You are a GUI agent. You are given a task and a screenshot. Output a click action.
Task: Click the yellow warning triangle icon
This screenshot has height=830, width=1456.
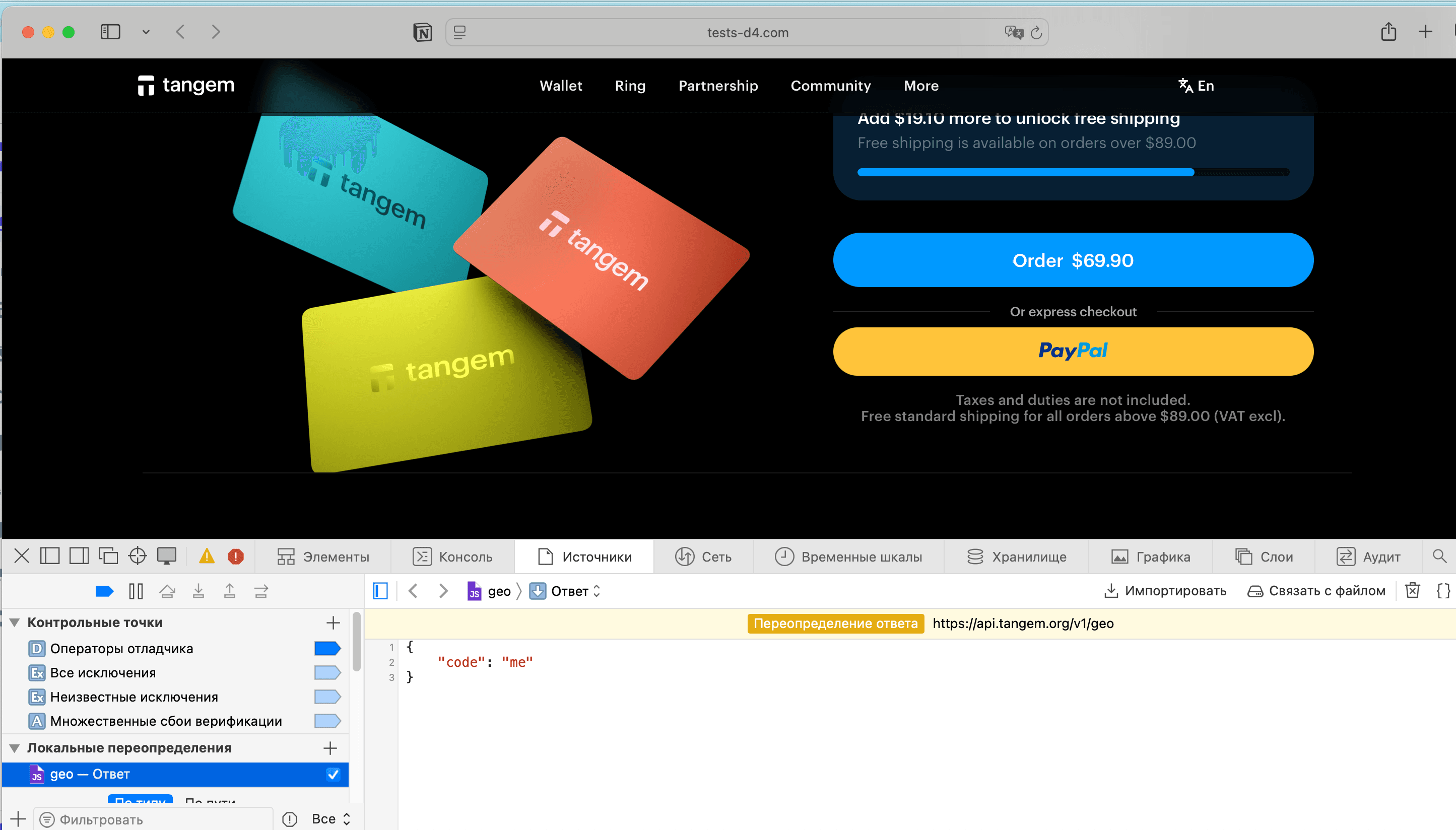[207, 557]
